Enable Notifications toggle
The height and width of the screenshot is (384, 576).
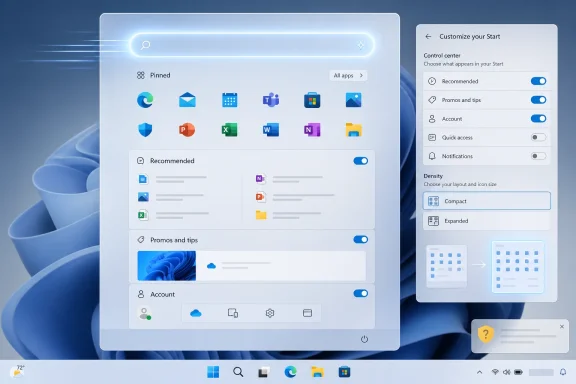(x=538, y=156)
